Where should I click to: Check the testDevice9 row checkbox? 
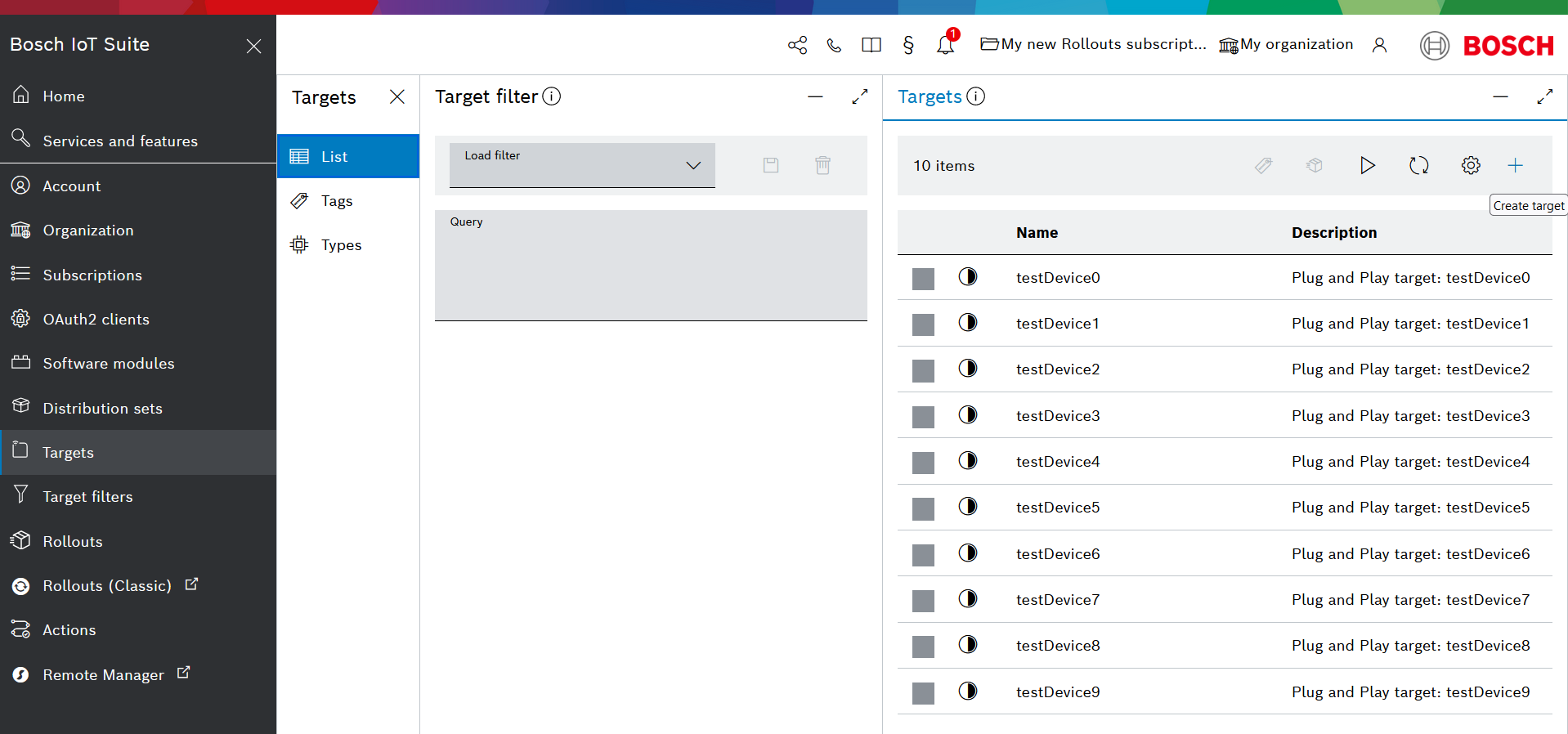(923, 693)
